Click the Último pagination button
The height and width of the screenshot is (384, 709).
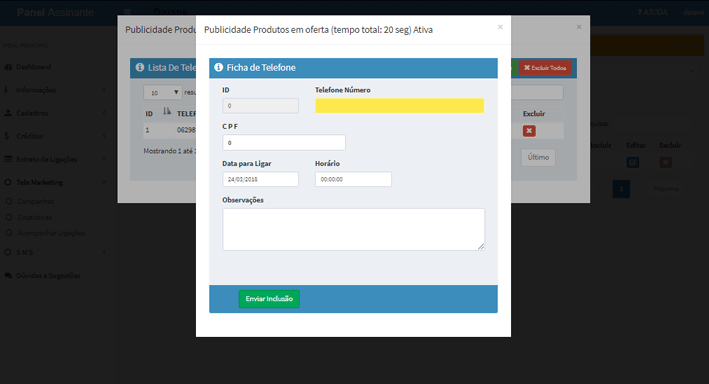coord(538,157)
